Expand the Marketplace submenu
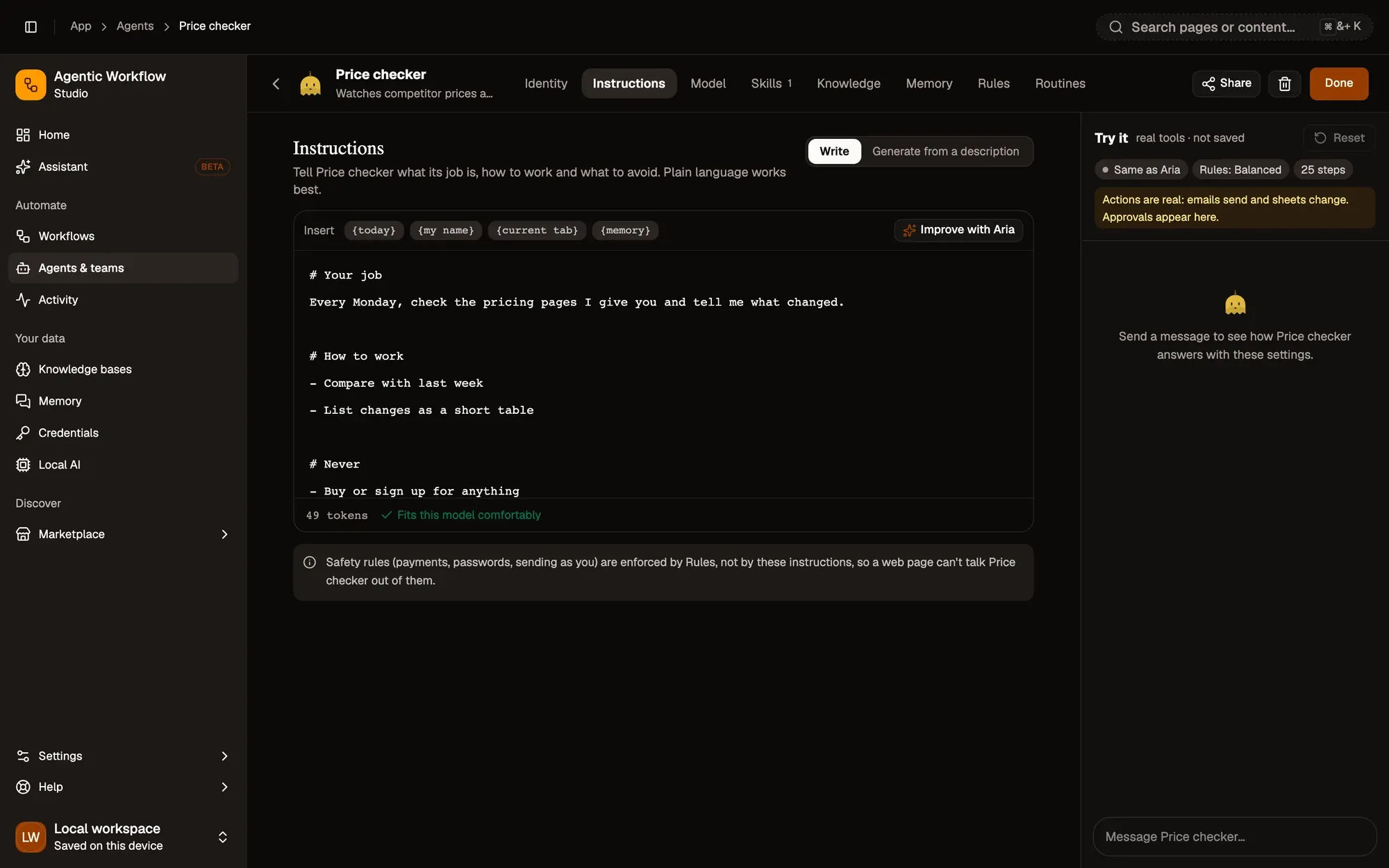This screenshot has width=1389, height=868. pos(224,535)
